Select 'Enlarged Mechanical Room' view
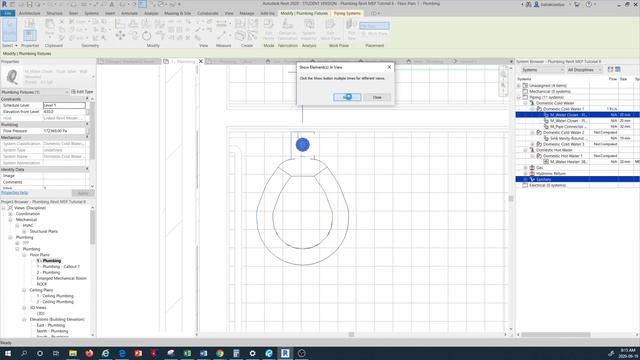This screenshot has width=640, height=360. (61, 278)
